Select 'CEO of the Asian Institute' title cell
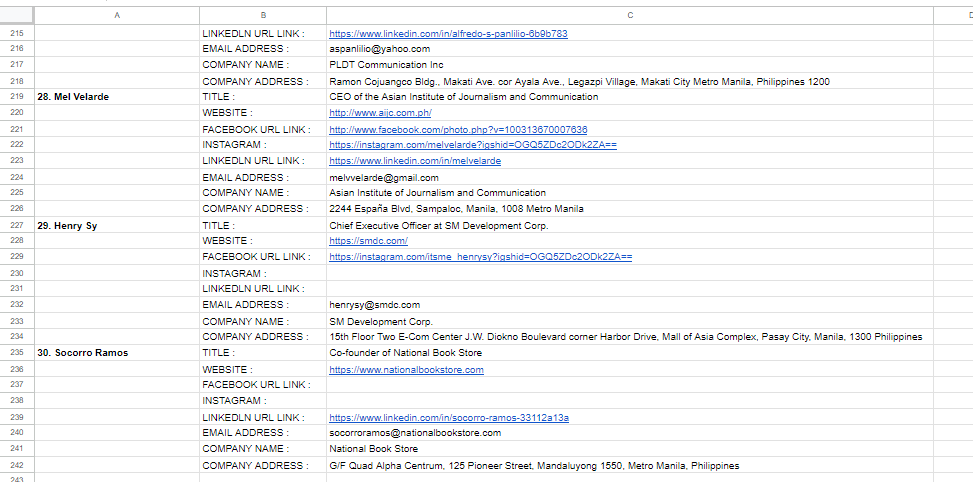Image resolution: width=973 pixels, height=482 pixels. [630, 97]
